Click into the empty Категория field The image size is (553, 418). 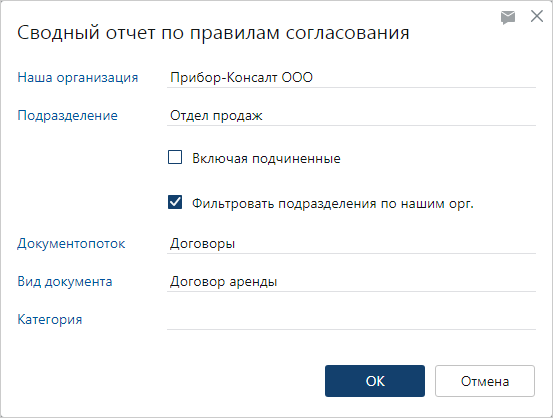coord(351,320)
